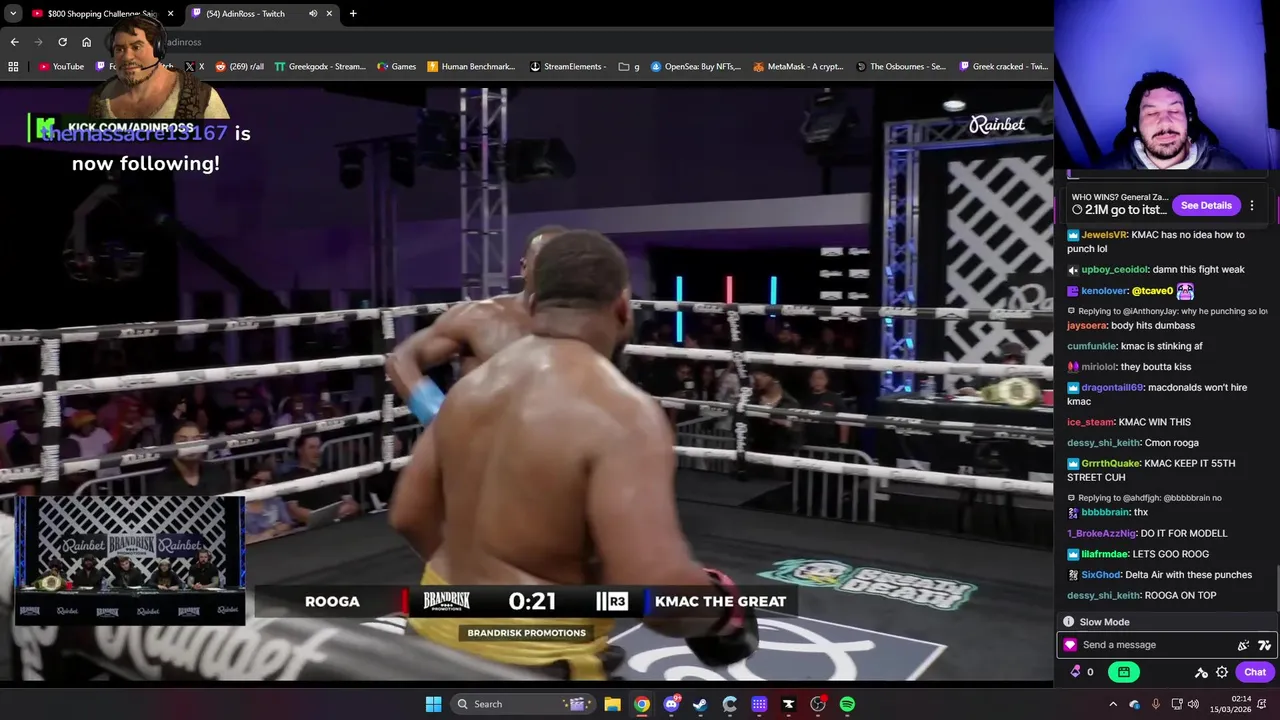Click username SixGhod in chat
1280x720 pixels.
coord(1101,575)
